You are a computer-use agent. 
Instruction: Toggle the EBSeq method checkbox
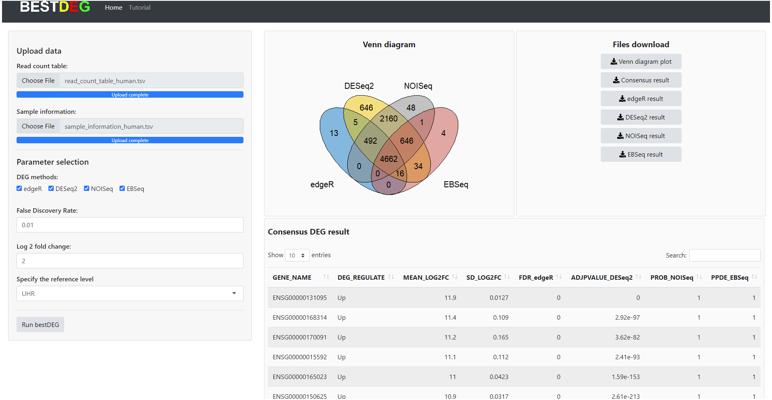coord(123,188)
